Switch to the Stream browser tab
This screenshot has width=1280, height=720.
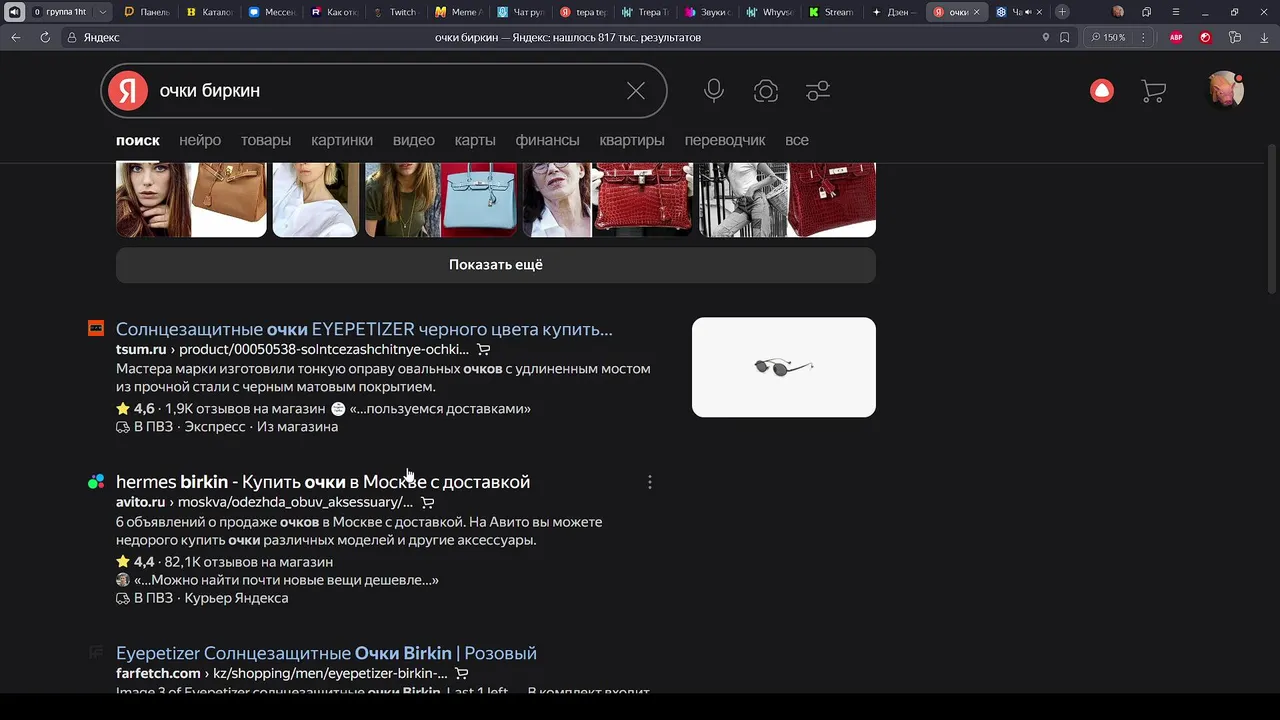[830, 12]
